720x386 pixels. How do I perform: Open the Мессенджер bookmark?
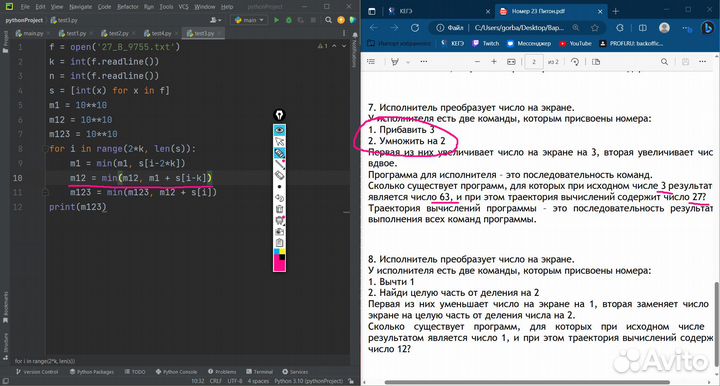529,44
